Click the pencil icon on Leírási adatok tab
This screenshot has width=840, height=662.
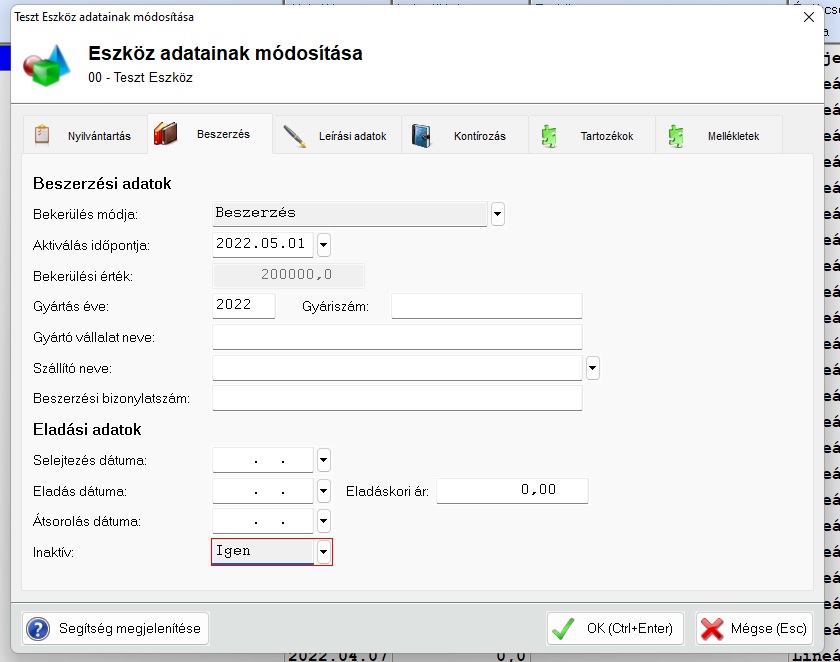tap(295, 136)
